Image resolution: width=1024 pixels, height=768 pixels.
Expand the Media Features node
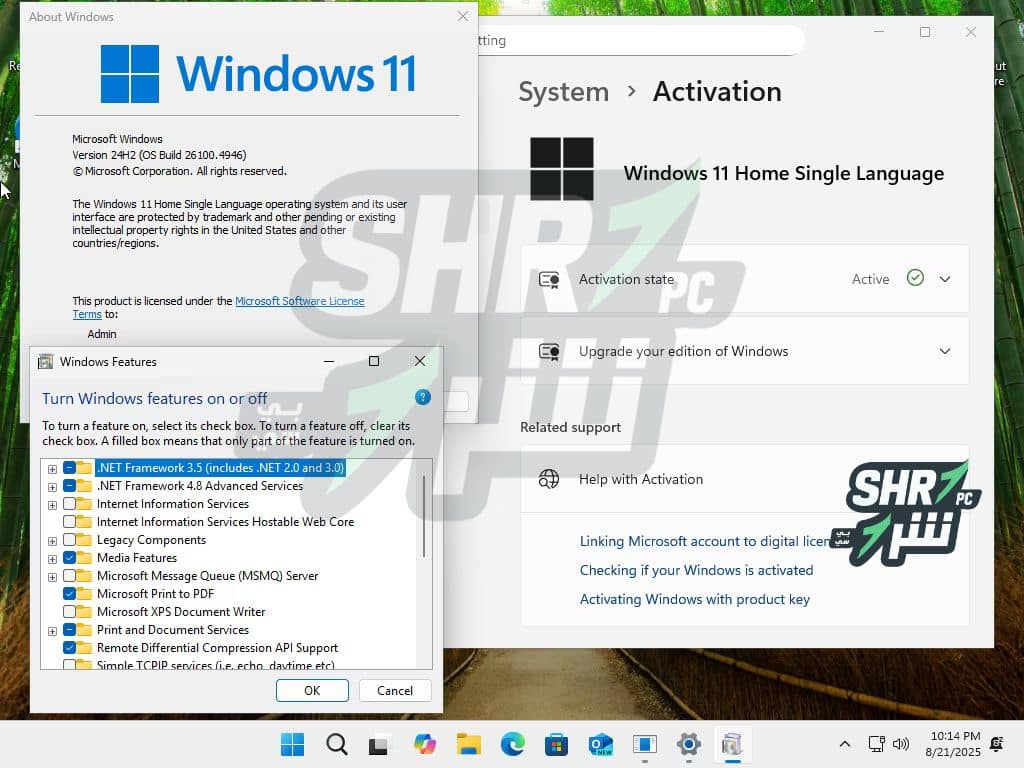pos(52,559)
